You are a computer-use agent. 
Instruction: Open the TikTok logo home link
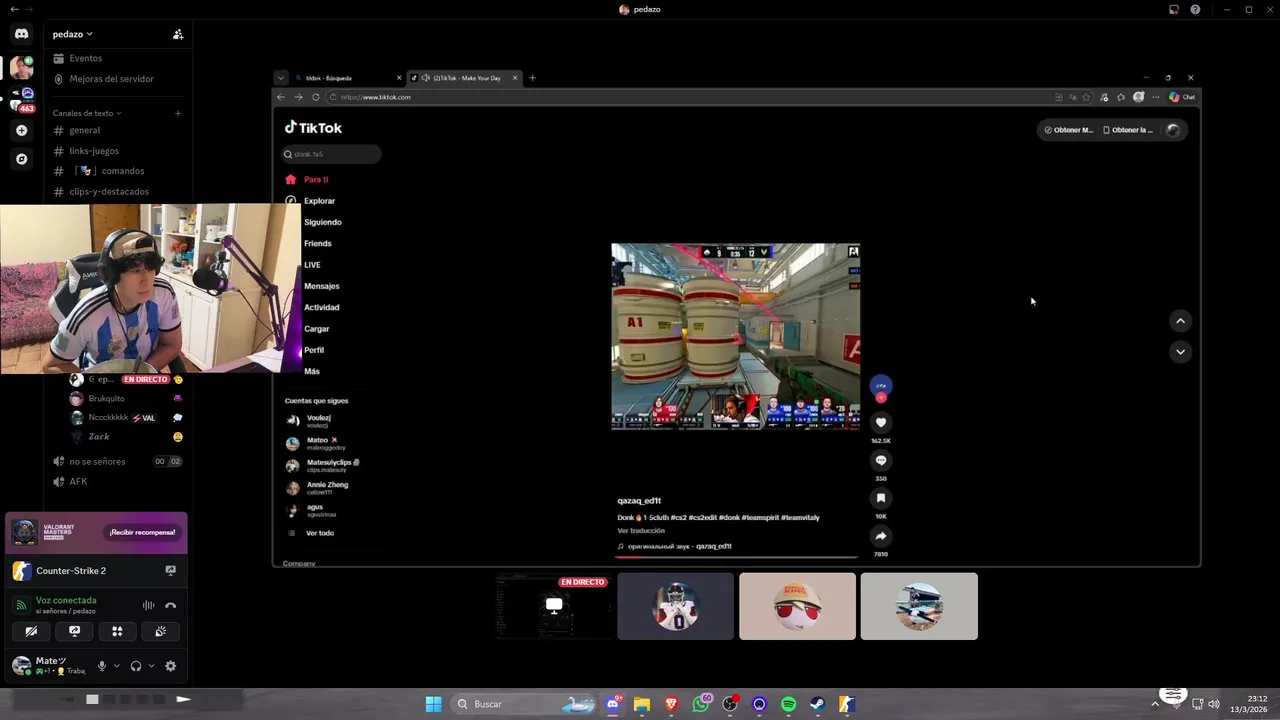(x=313, y=128)
